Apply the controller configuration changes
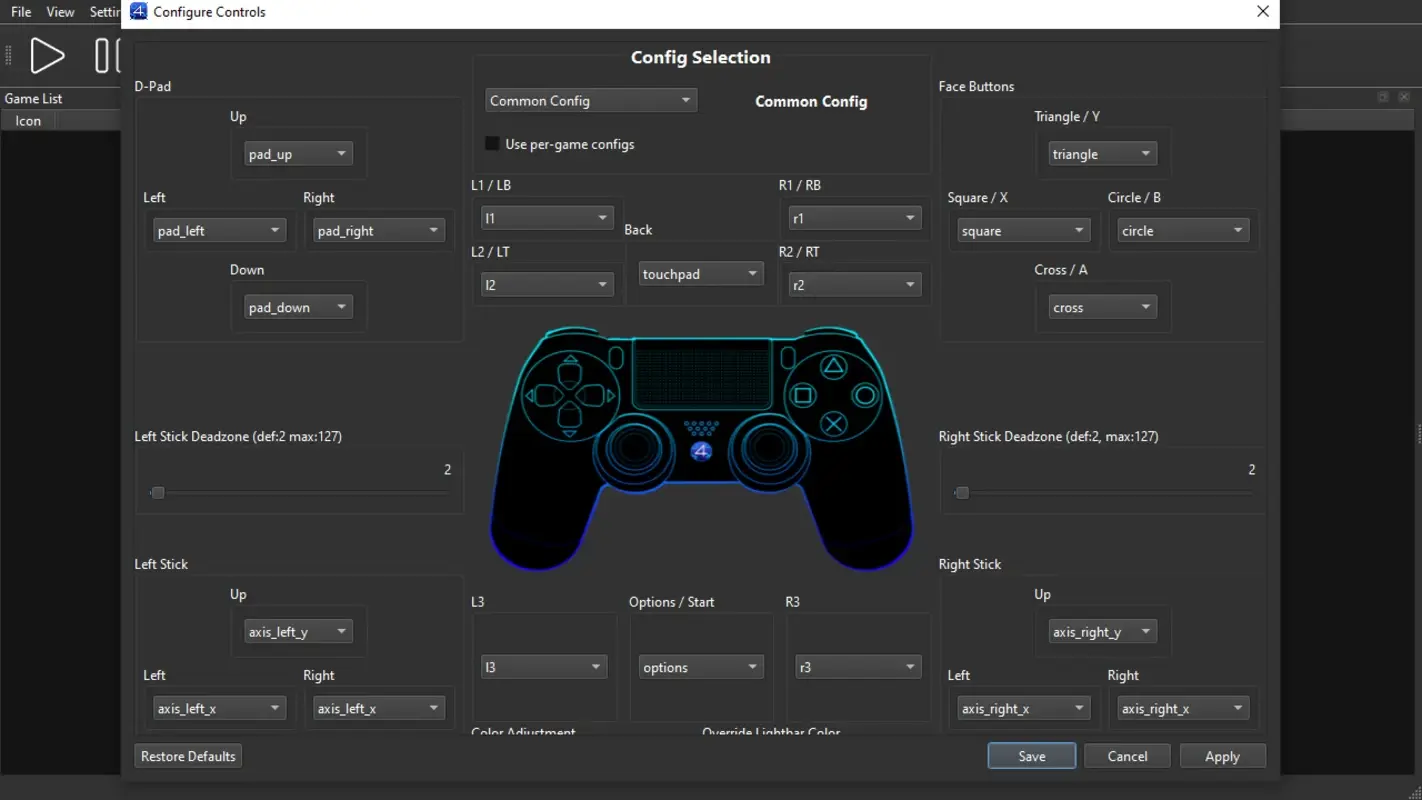1422x800 pixels. [1222, 755]
